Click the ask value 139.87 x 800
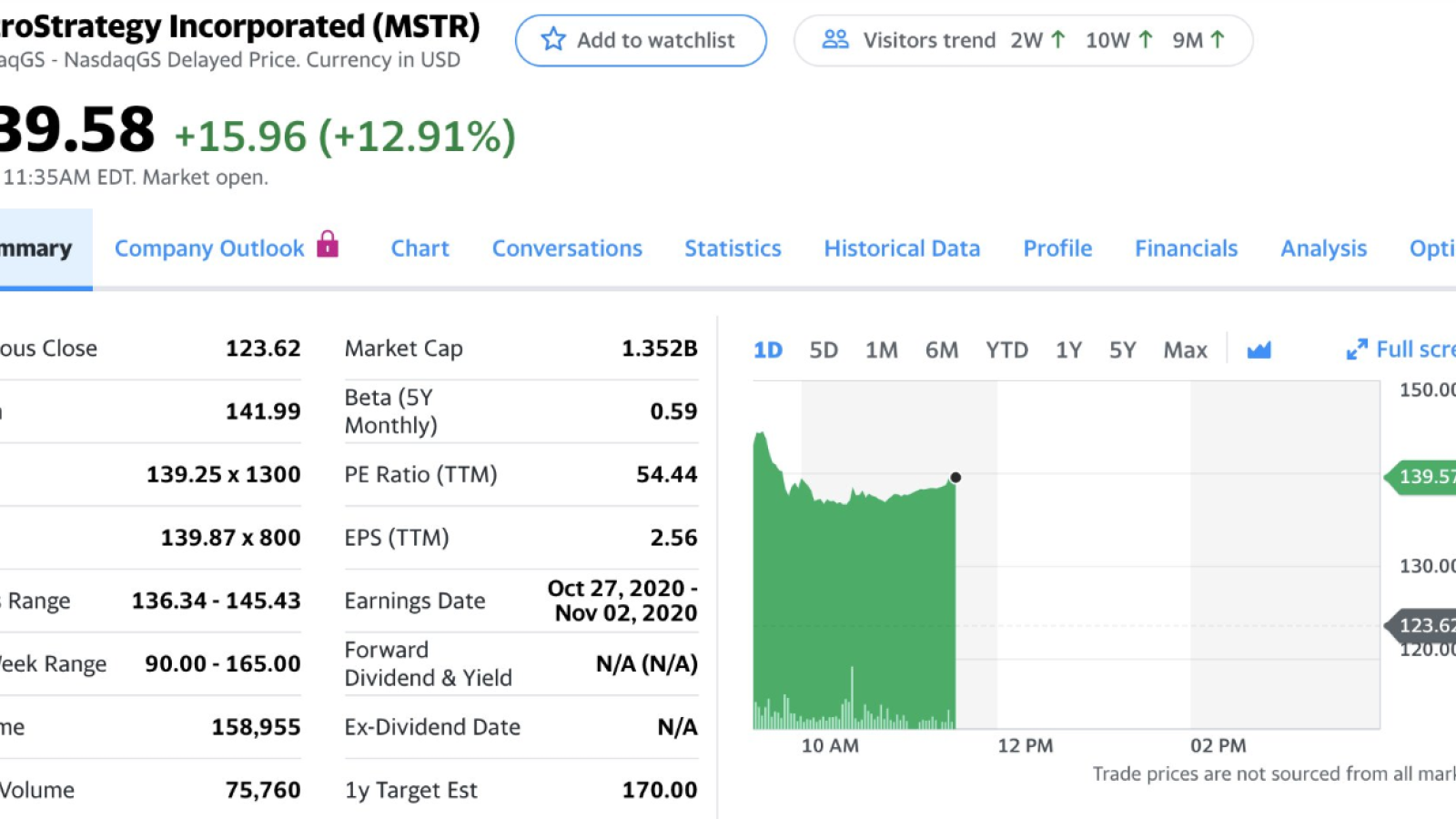The image size is (1456, 819). (230, 538)
